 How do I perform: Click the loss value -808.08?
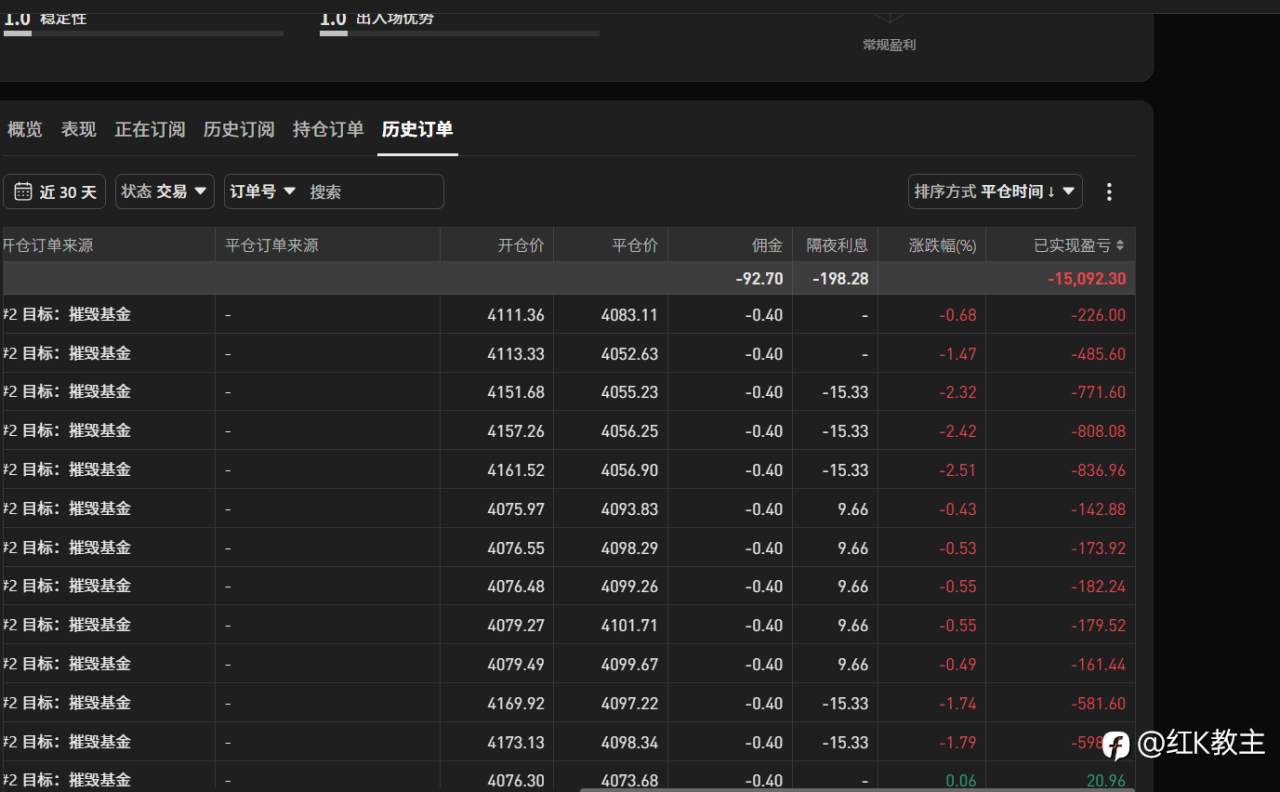[1098, 431]
